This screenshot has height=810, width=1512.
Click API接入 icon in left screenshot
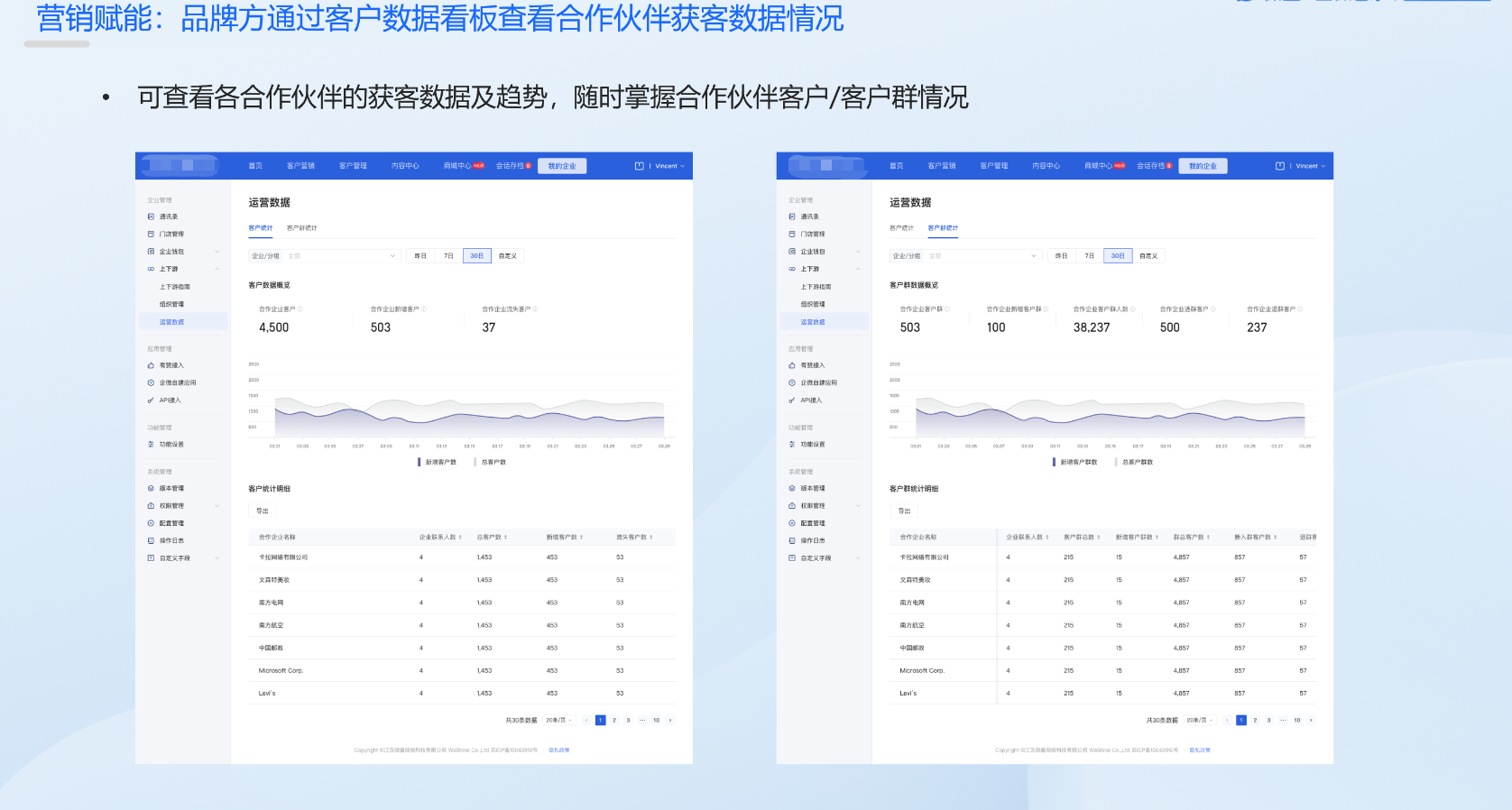(x=151, y=400)
